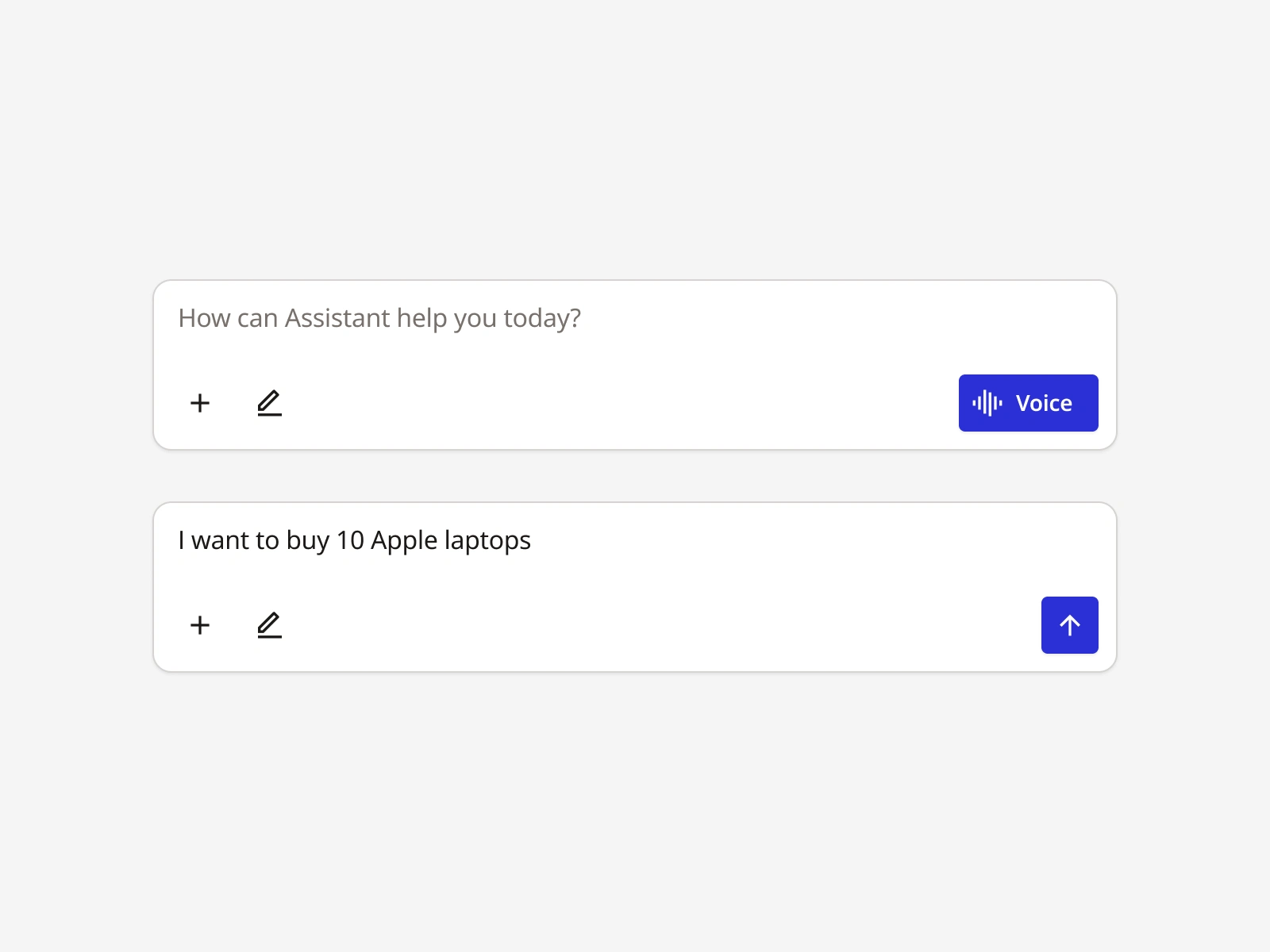Click the word "today?" in the placeholder text
Screen dimensions: 1270x952
(x=542, y=318)
